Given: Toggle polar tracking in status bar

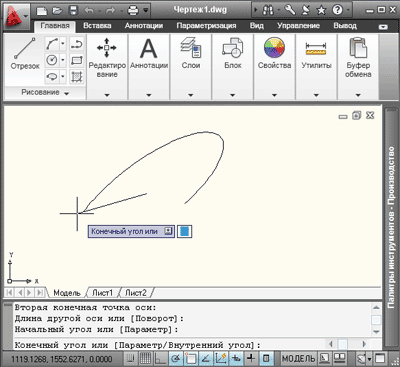Looking at the screenshot, I should (x=176, y=359).
